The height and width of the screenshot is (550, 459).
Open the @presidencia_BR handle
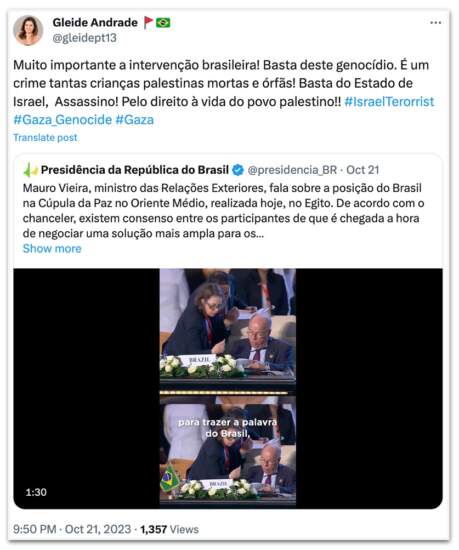point(292,170)
